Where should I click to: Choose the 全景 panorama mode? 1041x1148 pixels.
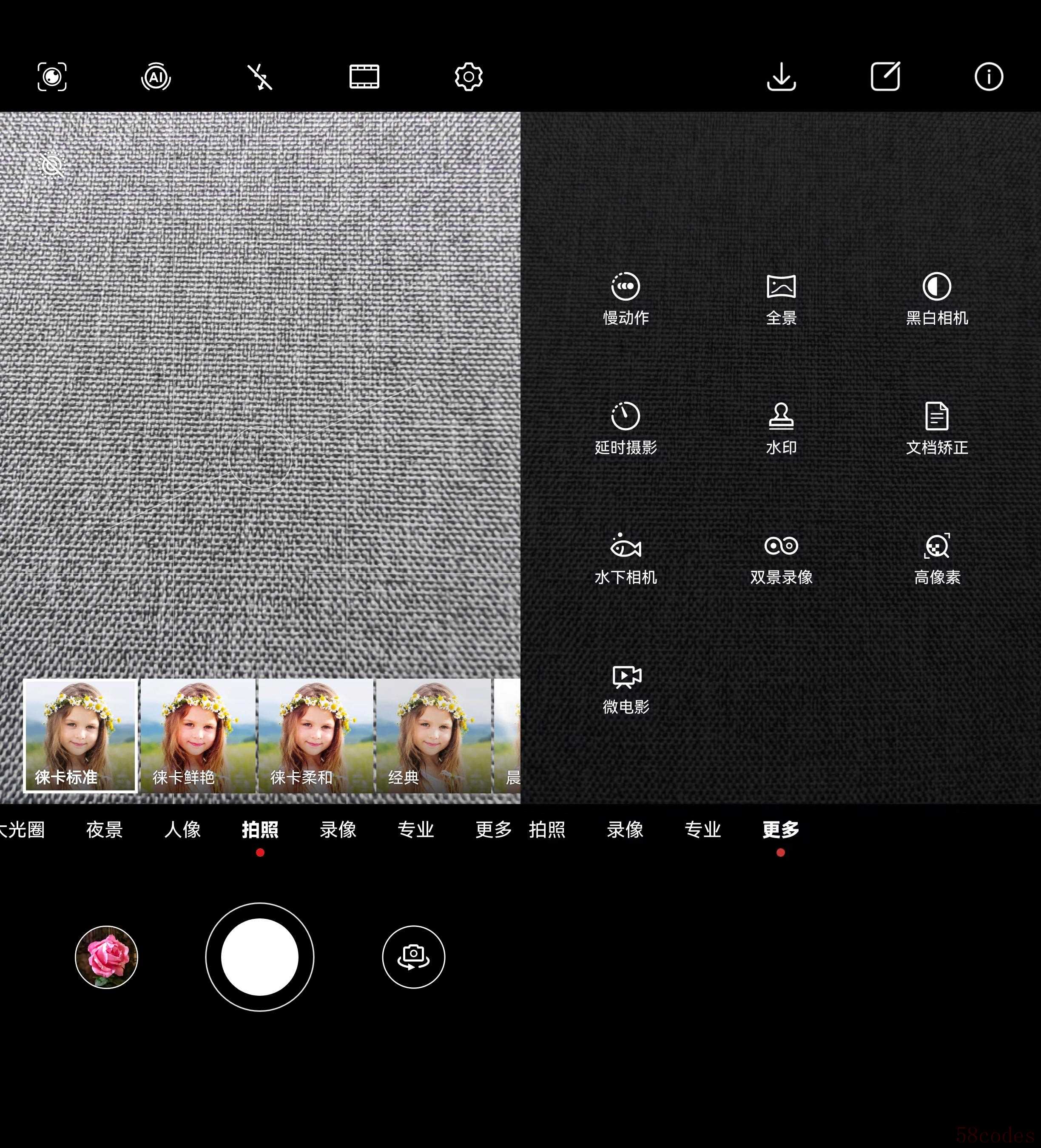pyautogui.click(x=781, y=298)
